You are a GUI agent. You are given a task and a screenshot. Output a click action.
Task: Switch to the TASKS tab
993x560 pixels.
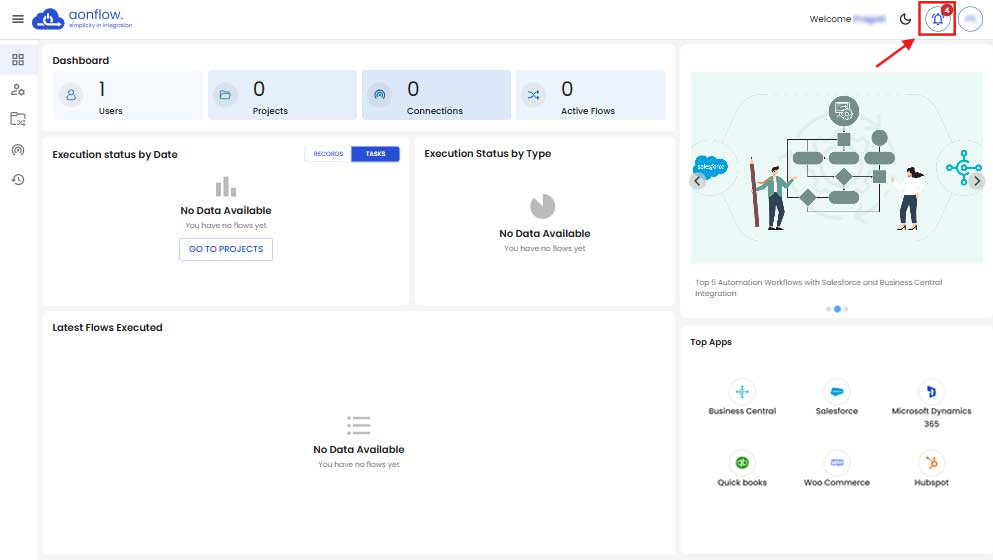click(375, 154)
